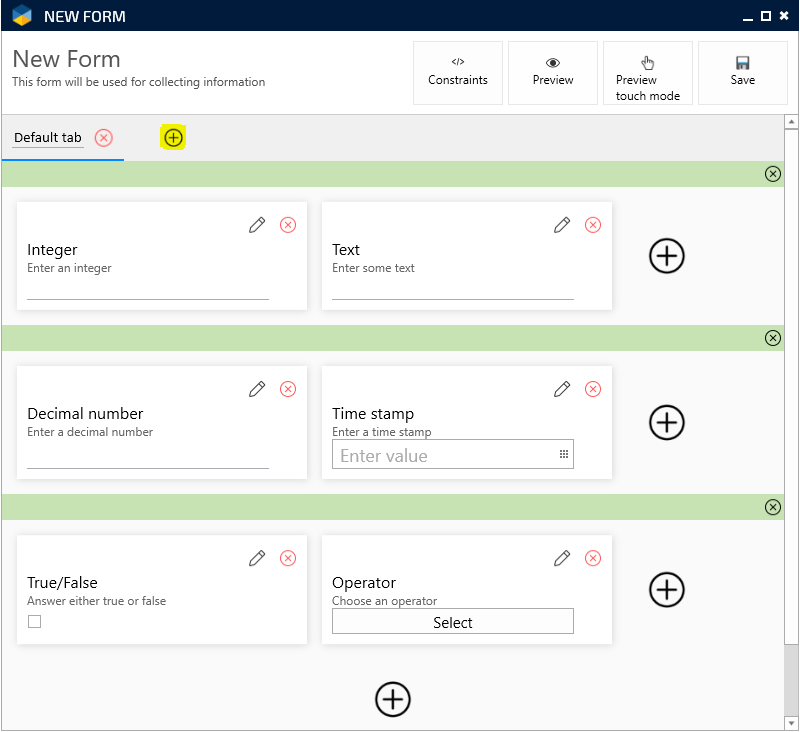This screenshot has width=800, height=732.
Task: Open the Time stamp date picker
Action: point(563,455)
